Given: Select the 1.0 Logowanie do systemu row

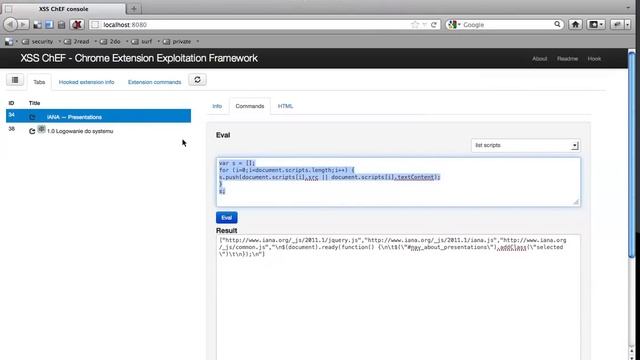Looking at the screenshot, I should pyautogui.click(x=98, y=131).
